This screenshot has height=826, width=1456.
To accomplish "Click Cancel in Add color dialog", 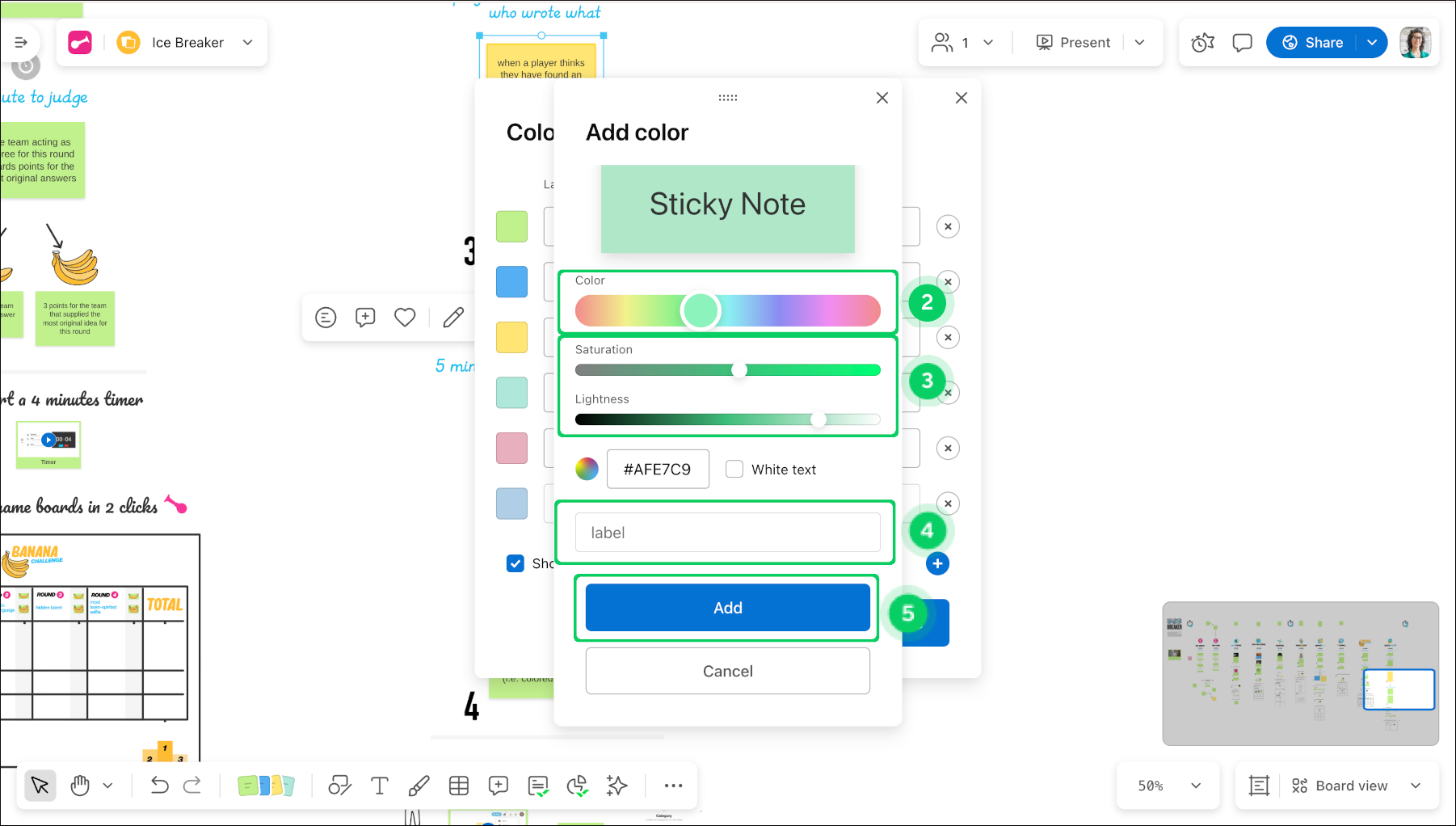I will [727, 671].
